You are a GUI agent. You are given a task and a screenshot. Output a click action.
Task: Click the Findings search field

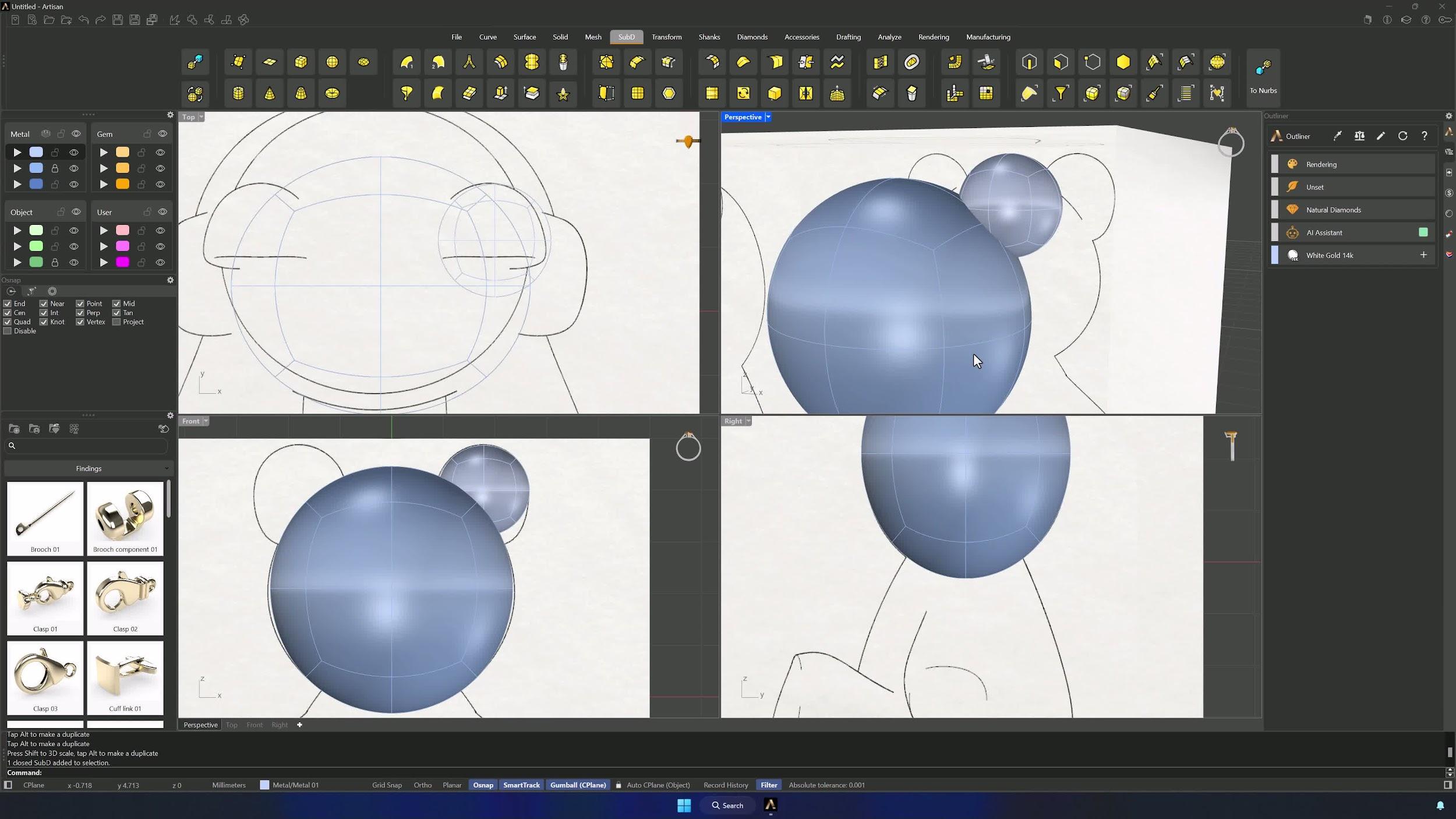(87, 446)
